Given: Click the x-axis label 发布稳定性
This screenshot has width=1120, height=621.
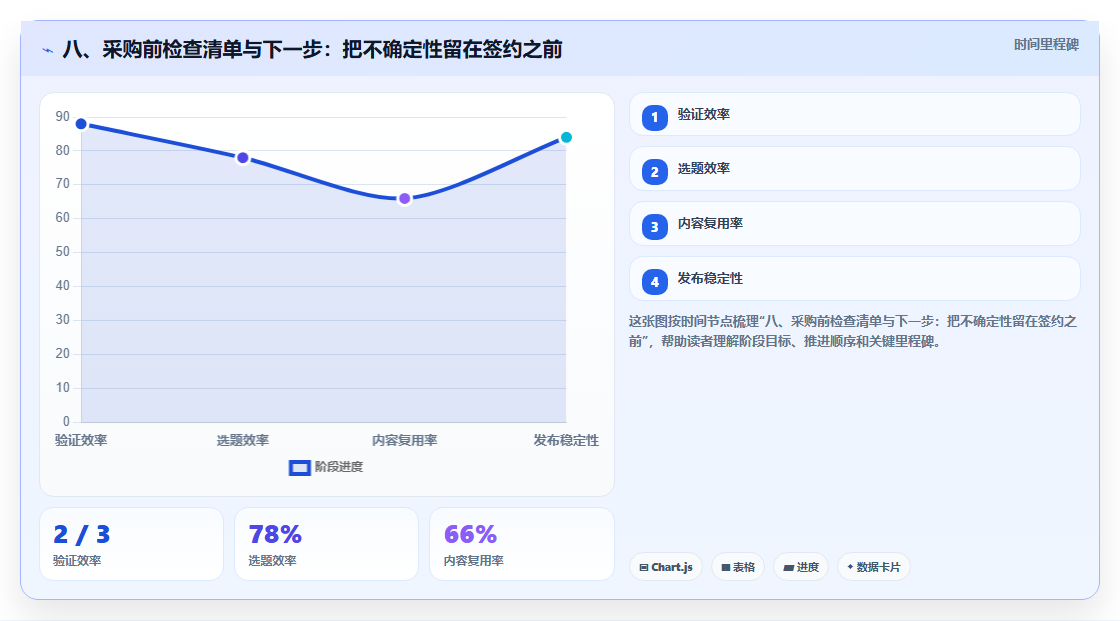Looking at the screenshot, I should [566, 440].
